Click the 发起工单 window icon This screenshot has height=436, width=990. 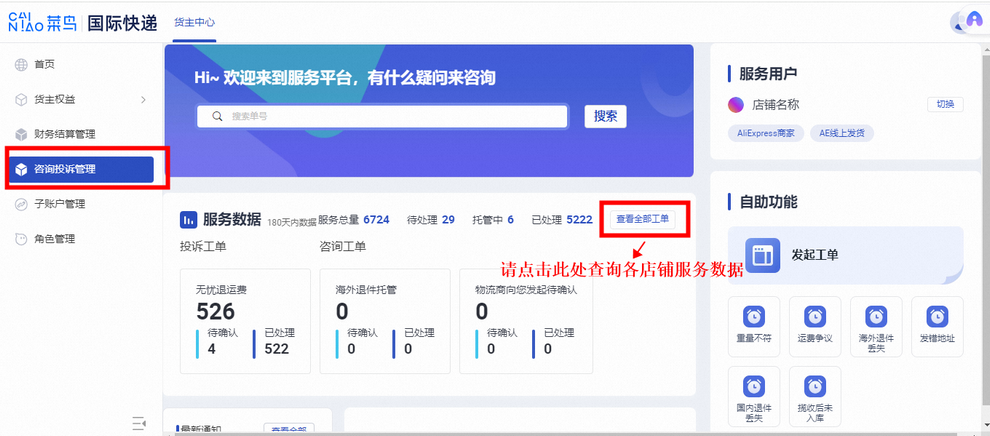click(764, 254)
